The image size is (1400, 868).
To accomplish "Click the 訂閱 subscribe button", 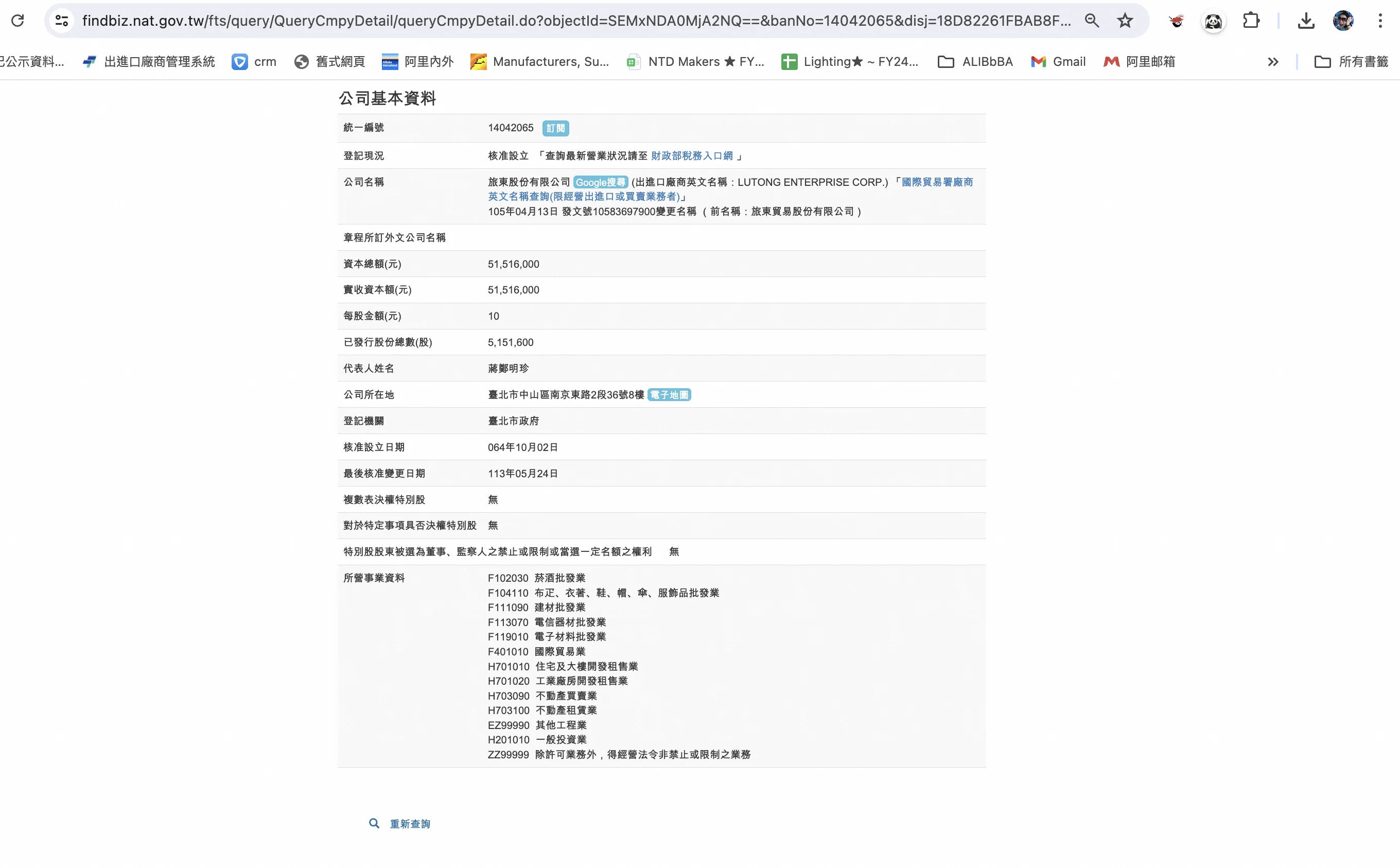I will click(x=555, y=128).
